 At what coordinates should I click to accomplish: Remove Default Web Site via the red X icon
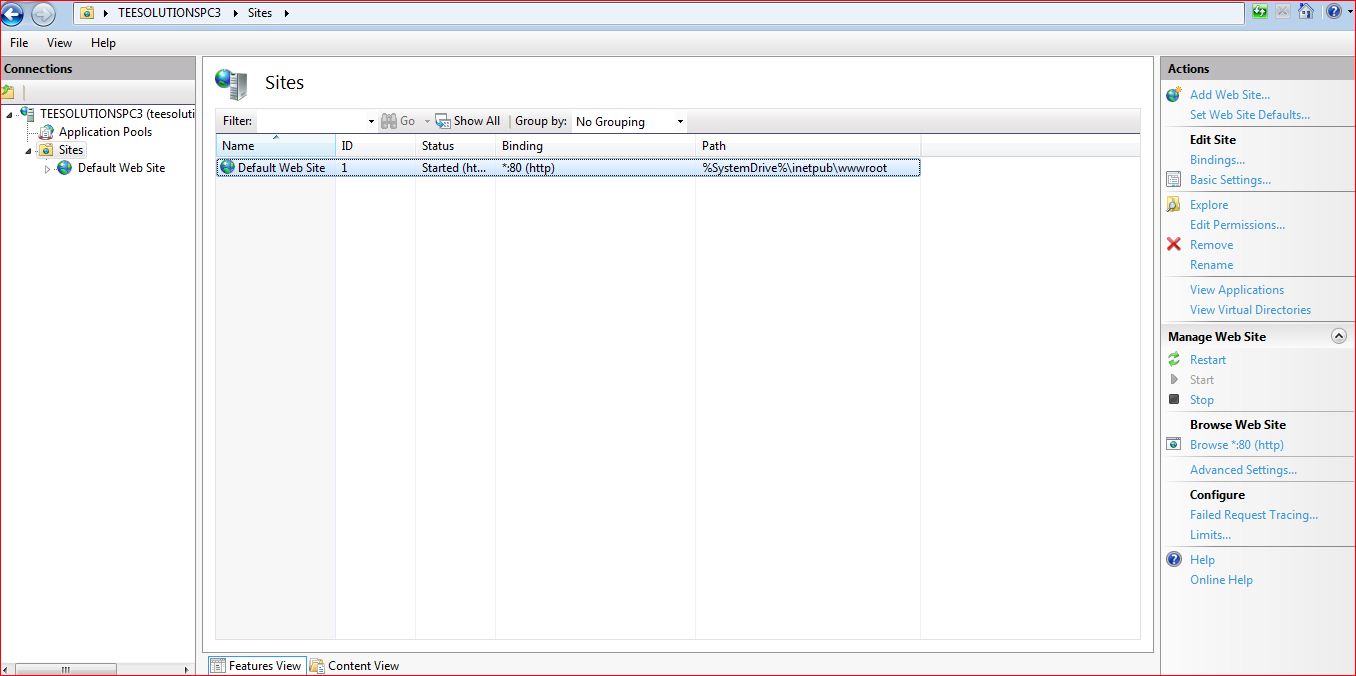pyautogui.click(x=1173, y=244)
